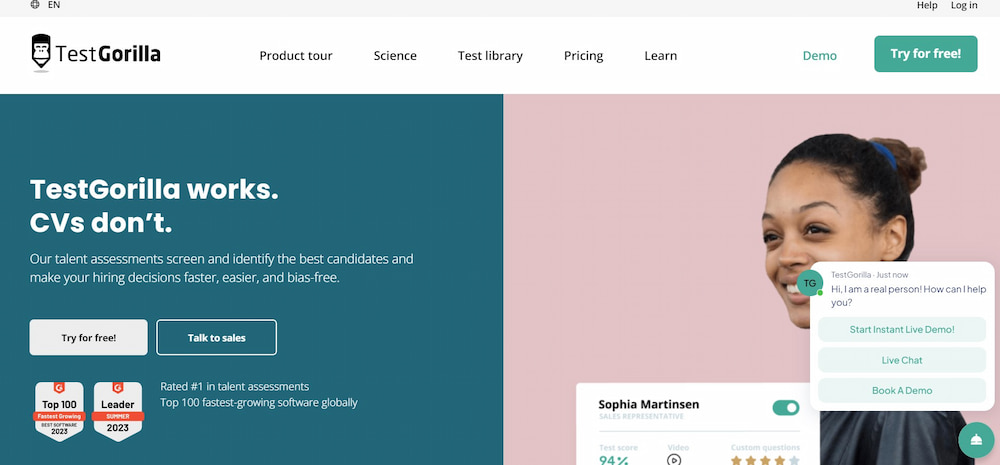Open the Test library menu item
Screen dimensions: 1000x465
click(490, 55)
